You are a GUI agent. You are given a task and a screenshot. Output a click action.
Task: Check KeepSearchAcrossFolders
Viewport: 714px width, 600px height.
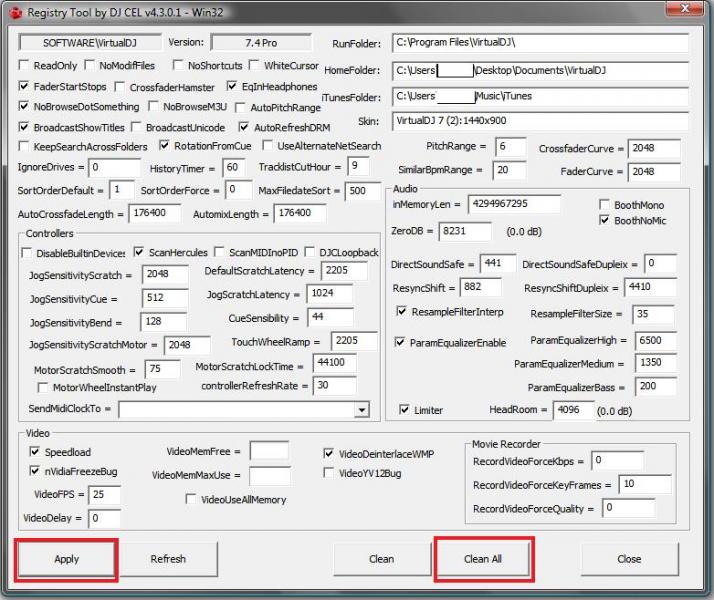(x=24, y=146)
